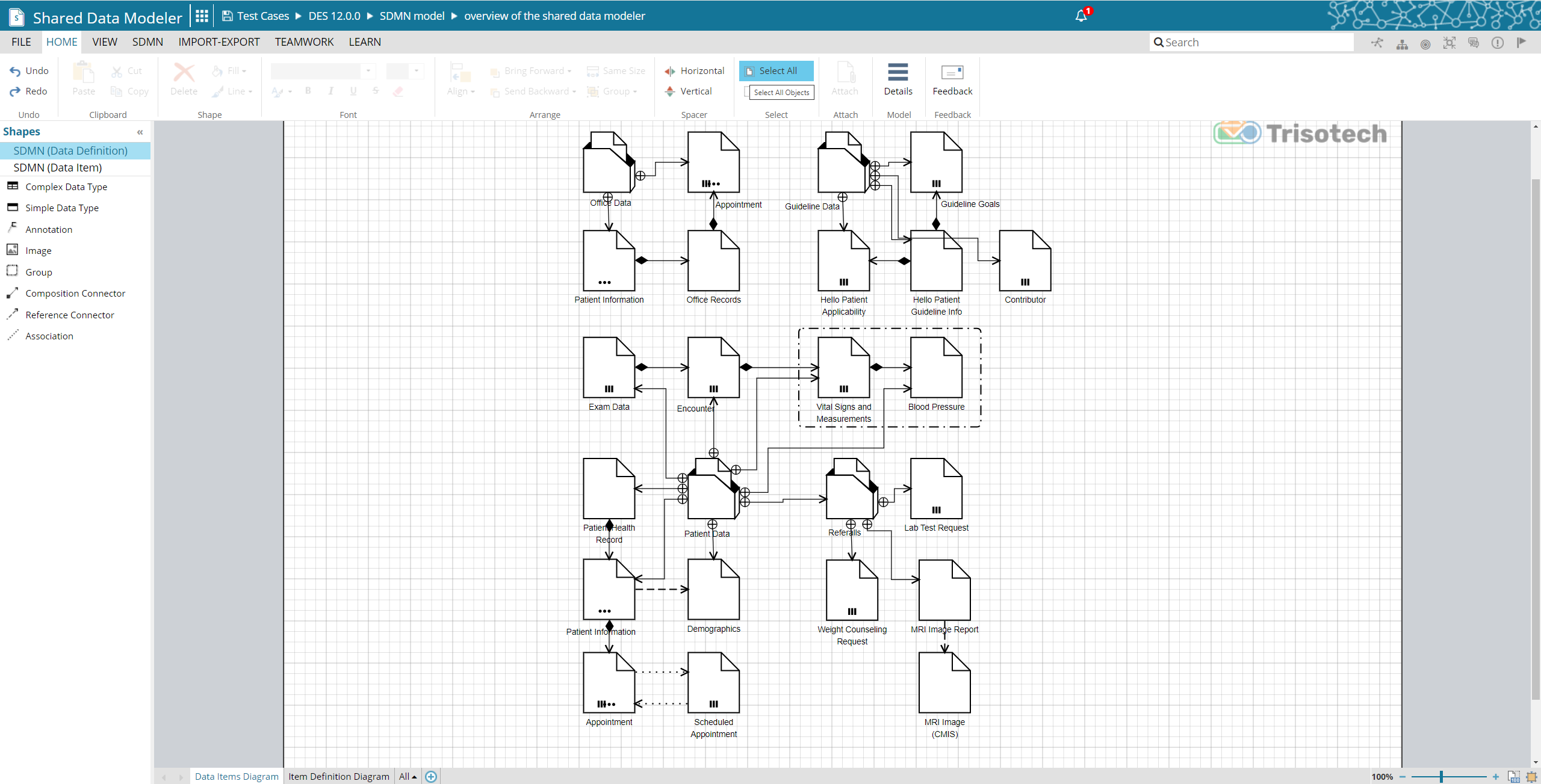
Task: Click the model name in breadcrumb
Action: pos(554,16)
